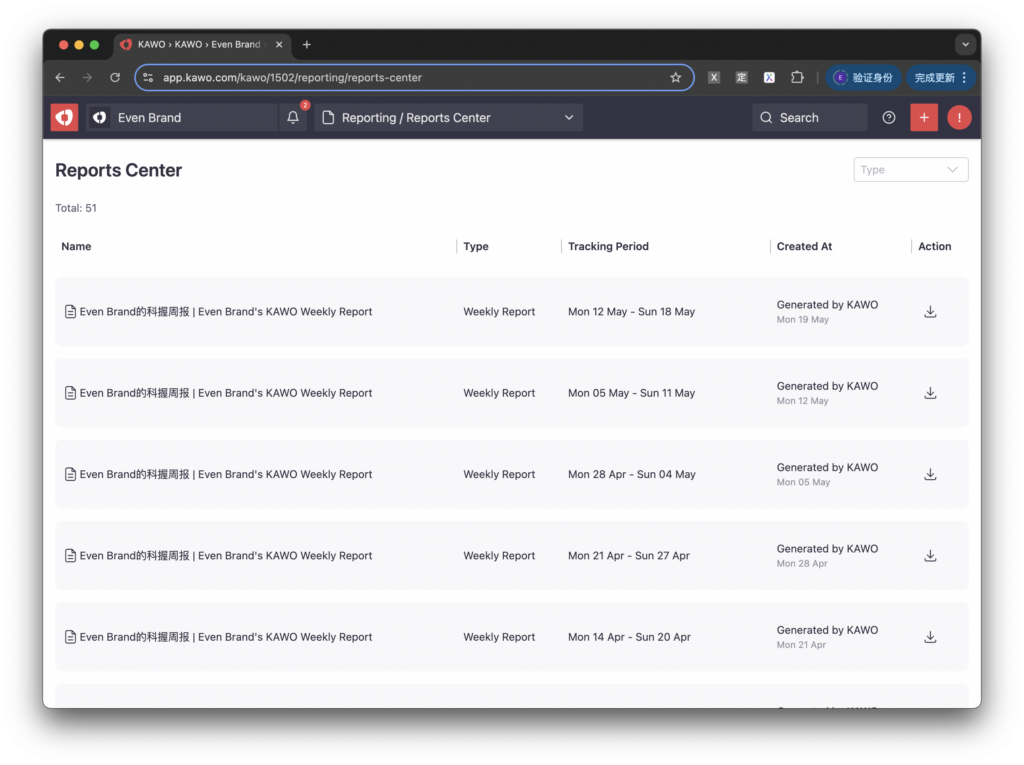1024x765 pixels.
Task: Download the 21 Apr - 27 Apr weekly report
Action: [930, 556]
